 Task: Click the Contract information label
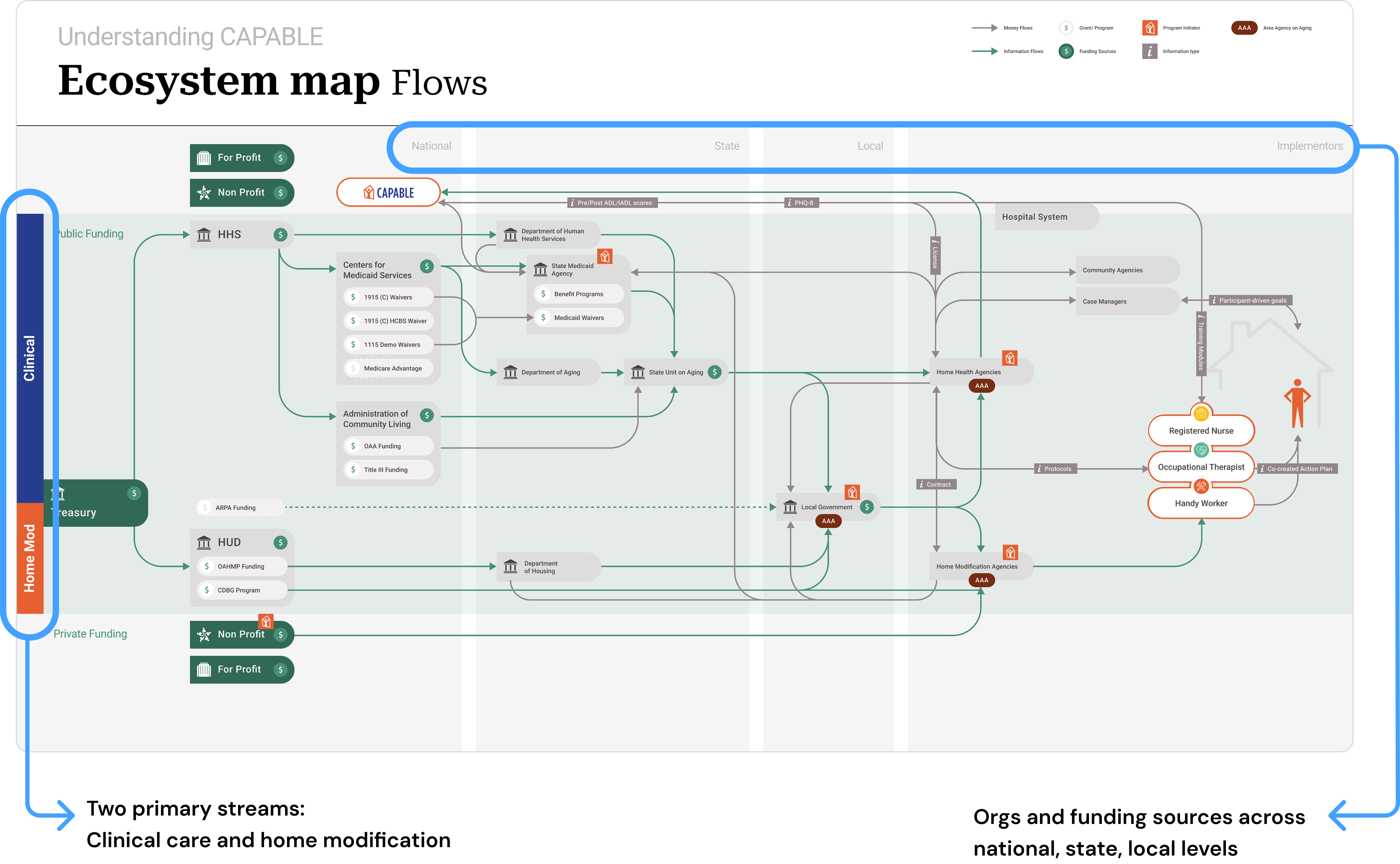[936, 485]
